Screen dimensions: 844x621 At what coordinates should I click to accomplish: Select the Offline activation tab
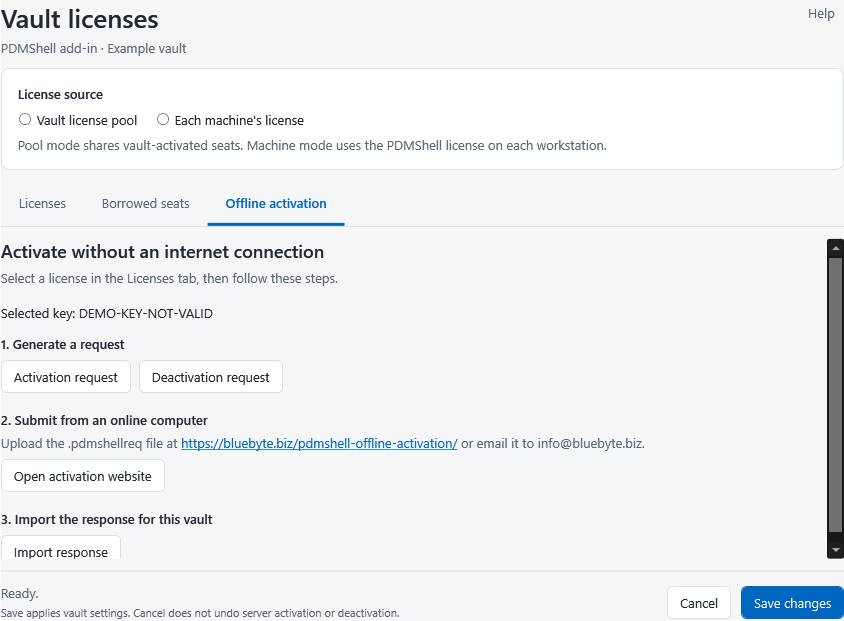(276, 203)
